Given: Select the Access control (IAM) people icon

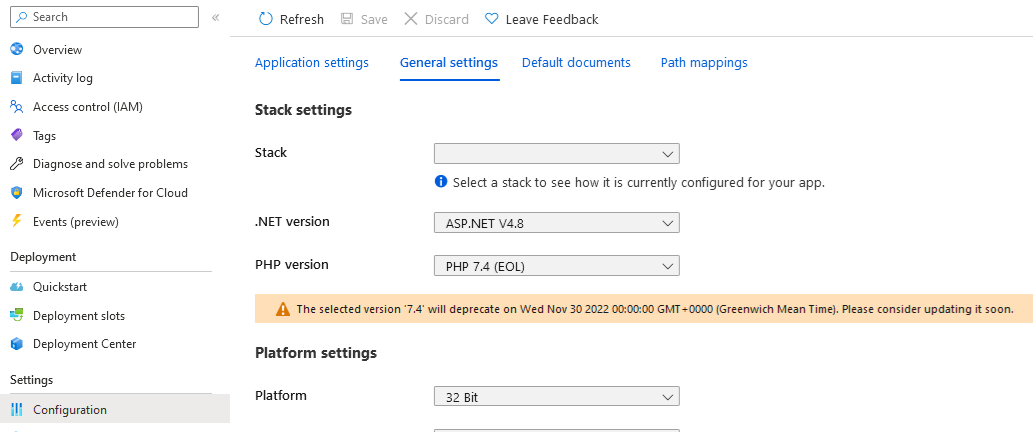Looking at the screenshot, I should click(17, 107).
